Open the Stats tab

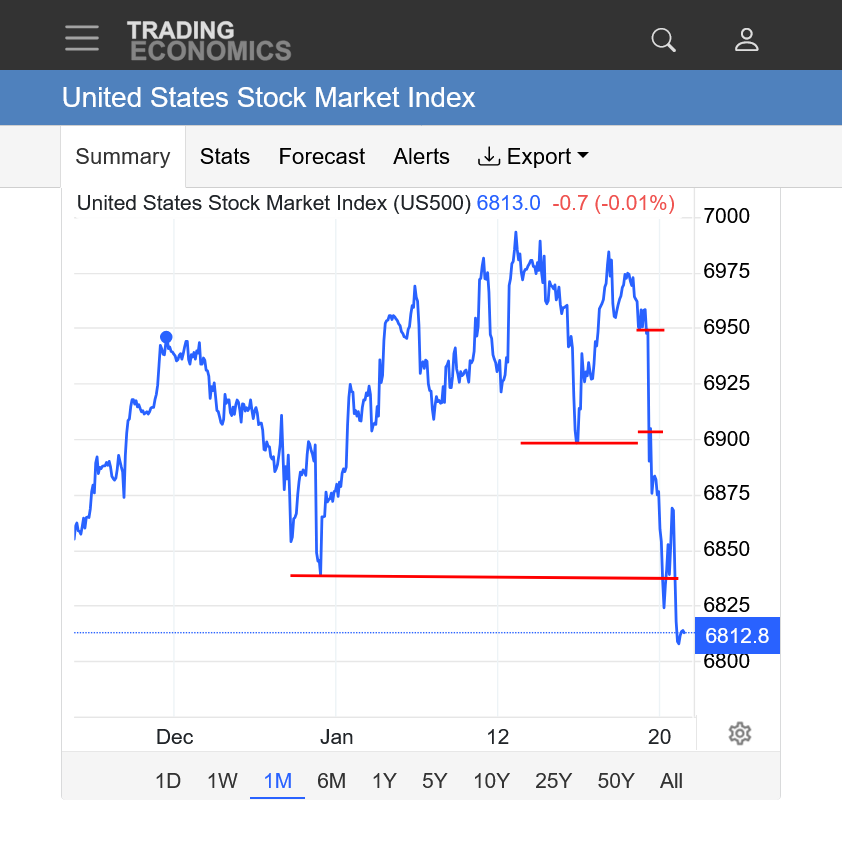click(x=225, y=157)
